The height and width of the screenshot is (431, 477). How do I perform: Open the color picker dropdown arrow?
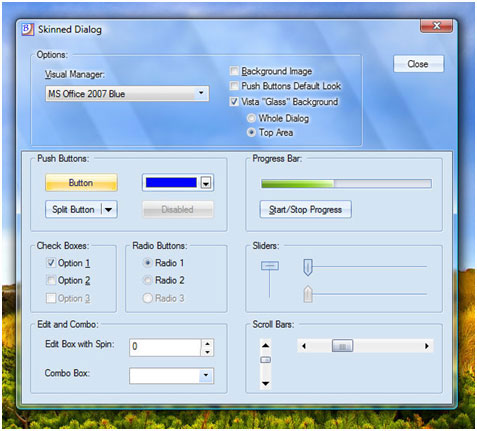[206, 183]
